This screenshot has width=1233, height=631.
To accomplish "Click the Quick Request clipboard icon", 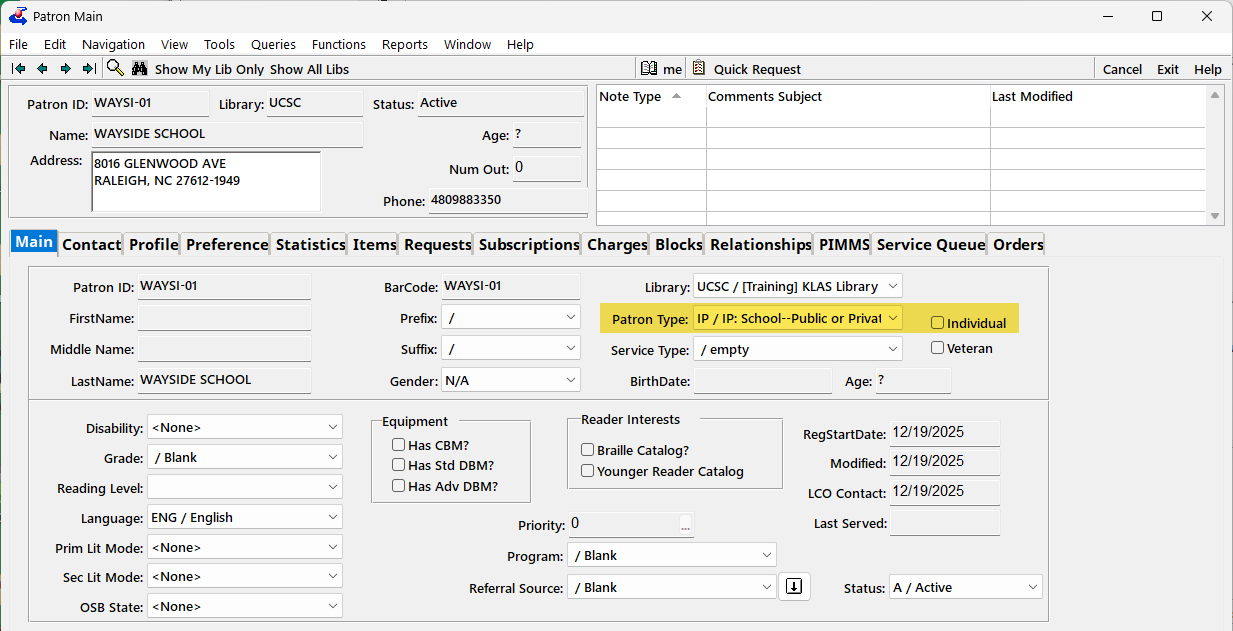I will pos(698,69).
